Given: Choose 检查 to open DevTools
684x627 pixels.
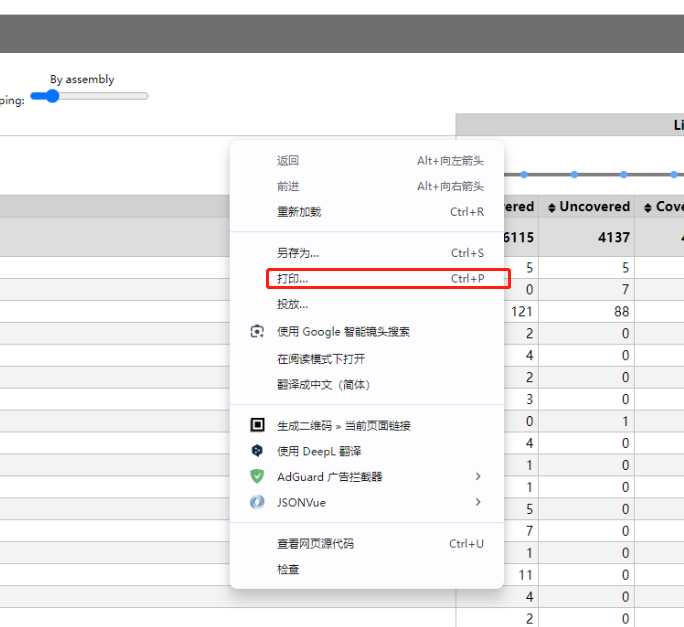Looking at the screenshot, I should [x=288, y=570].
